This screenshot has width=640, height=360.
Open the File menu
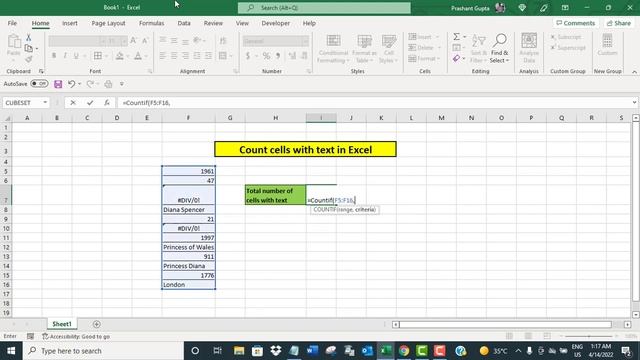click(x=12, y=23)
